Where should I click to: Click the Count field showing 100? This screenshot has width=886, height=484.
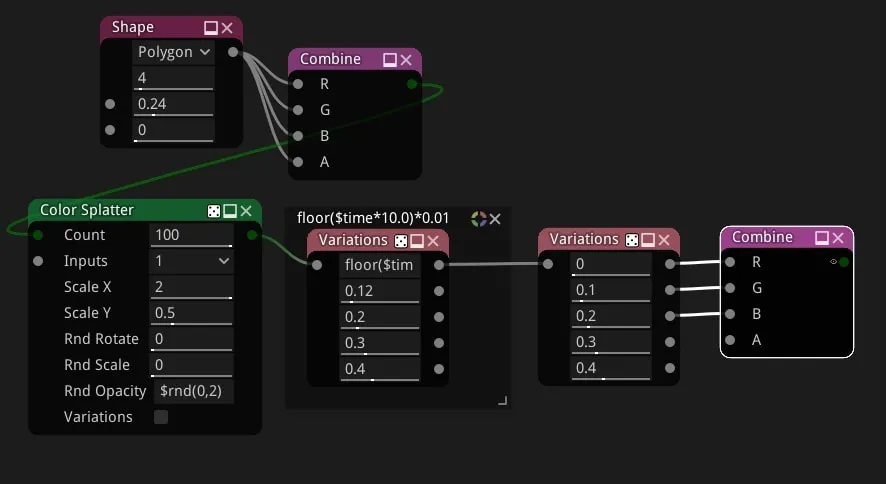pyautogui.click(x=192, y=235)
